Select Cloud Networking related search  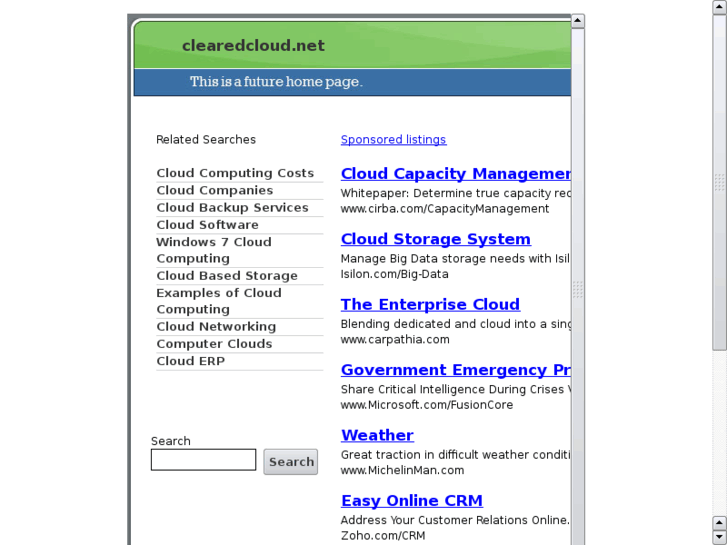coord(216,327)
